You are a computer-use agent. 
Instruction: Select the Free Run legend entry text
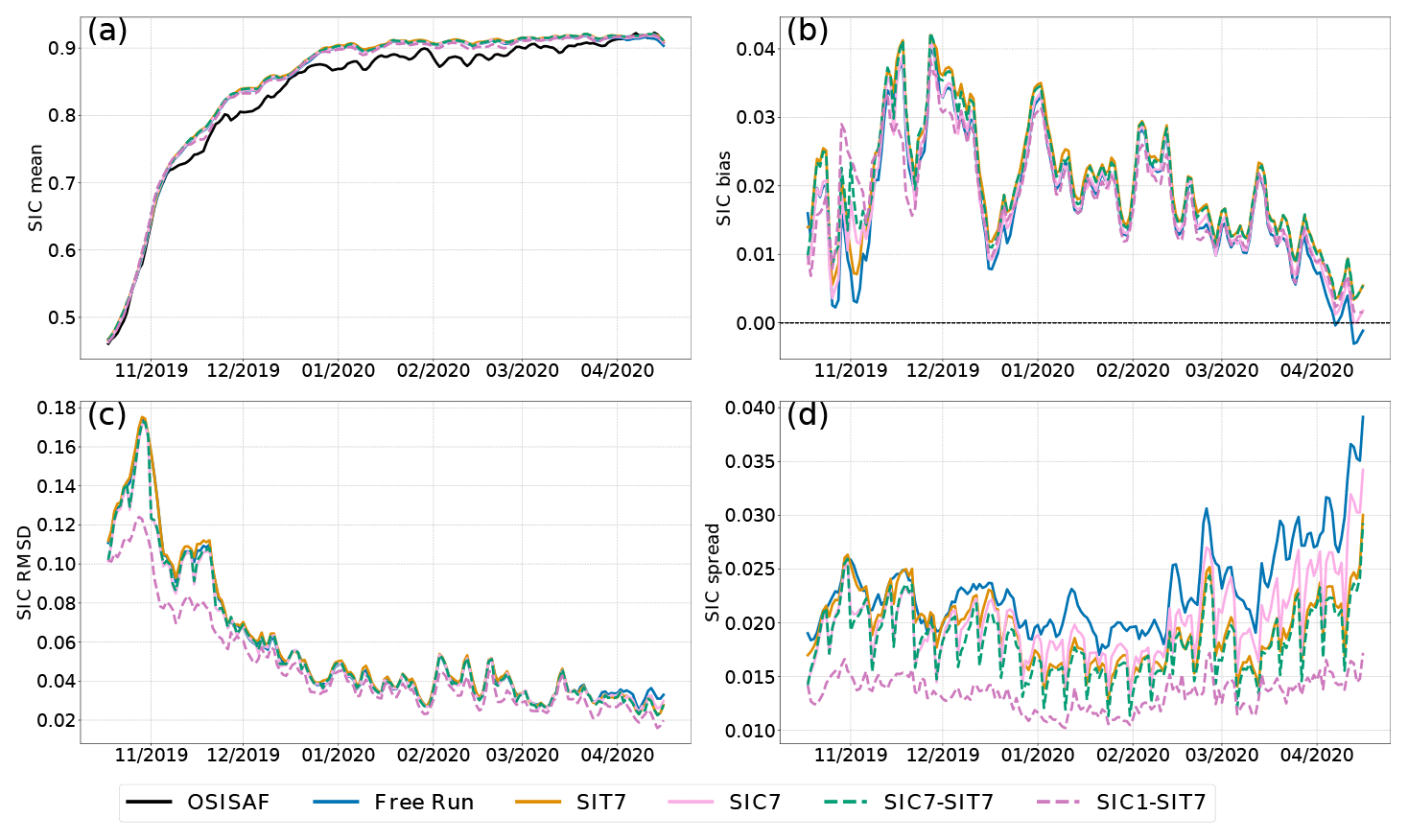click(424, 803)
